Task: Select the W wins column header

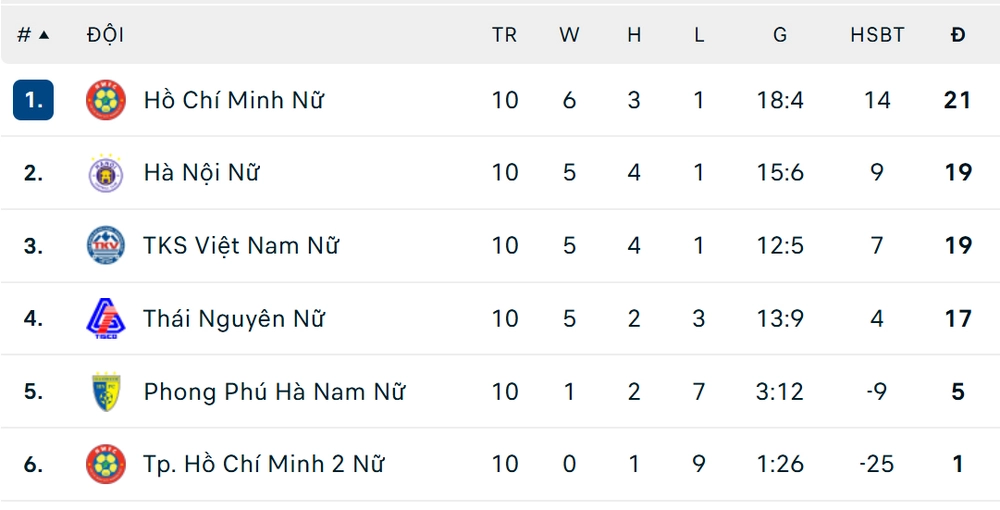Action: 569,35
